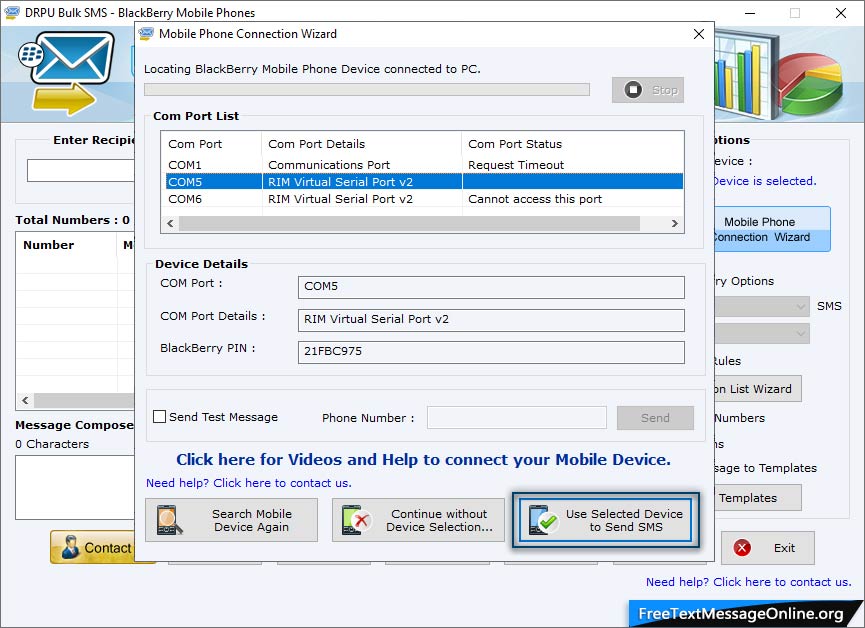Click the red X phone icon on Continue without Device Selection

click(356, 520)
